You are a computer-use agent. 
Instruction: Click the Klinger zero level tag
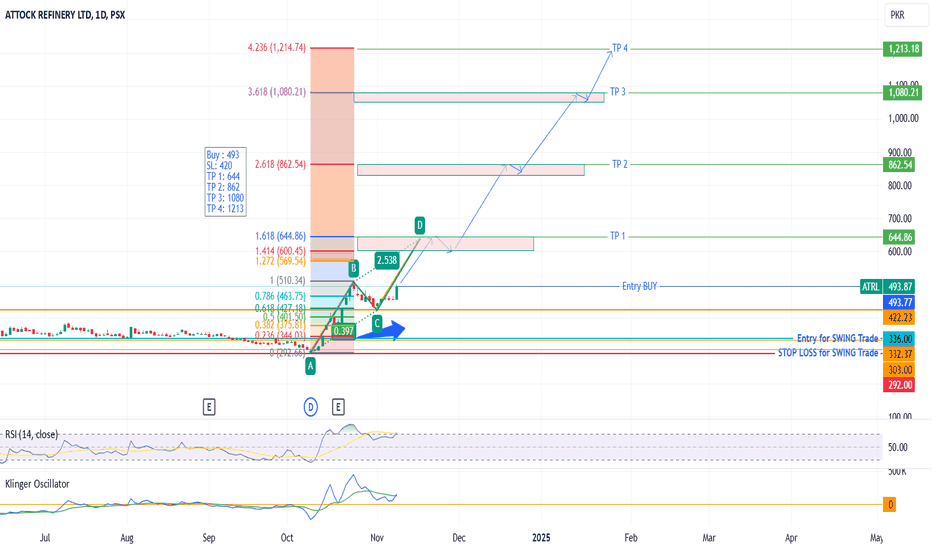point(890,505)
